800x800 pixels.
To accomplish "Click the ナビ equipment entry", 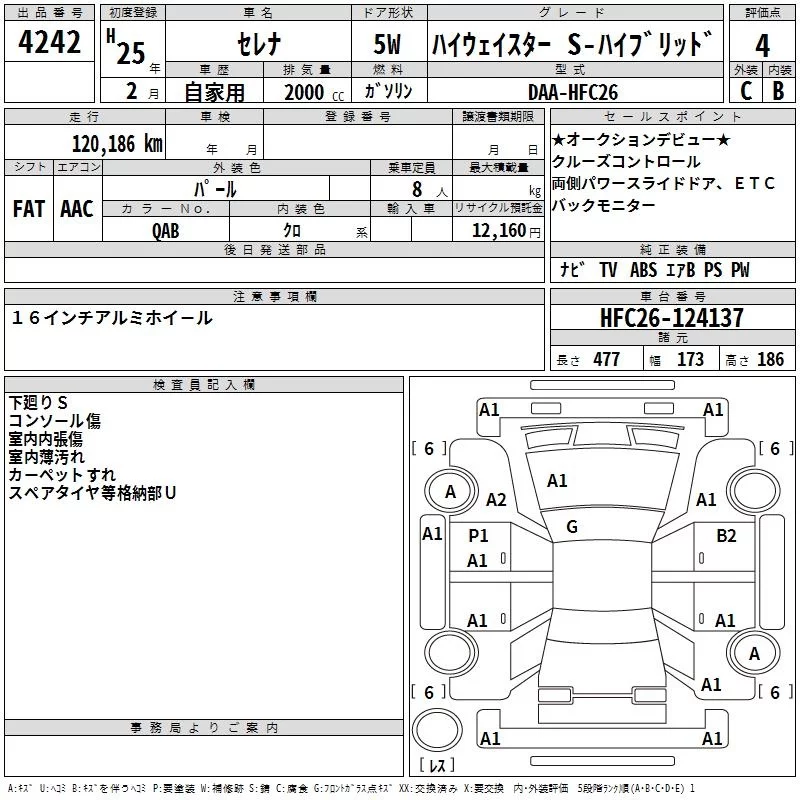I will (572, 269).
